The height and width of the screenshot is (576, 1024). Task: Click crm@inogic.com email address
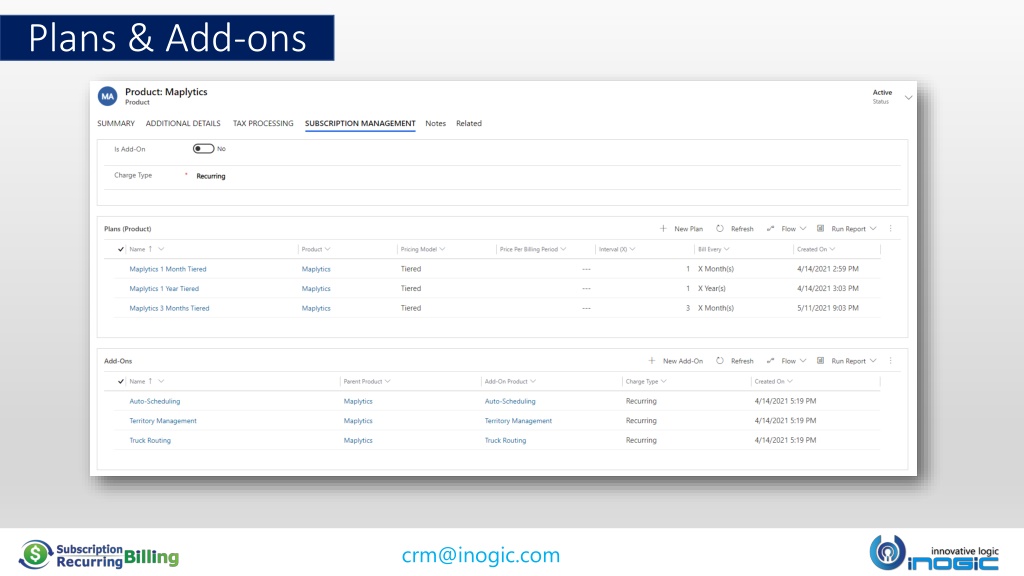pyautogui.click(x=481, y=555)
